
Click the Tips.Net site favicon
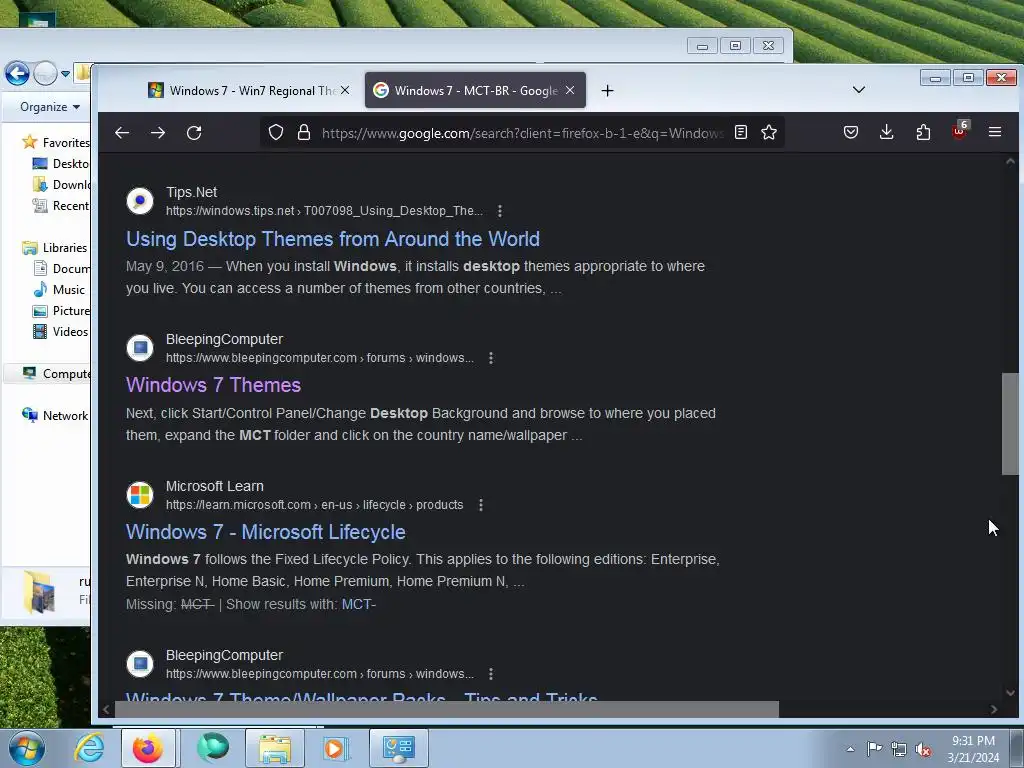(140, 201)
